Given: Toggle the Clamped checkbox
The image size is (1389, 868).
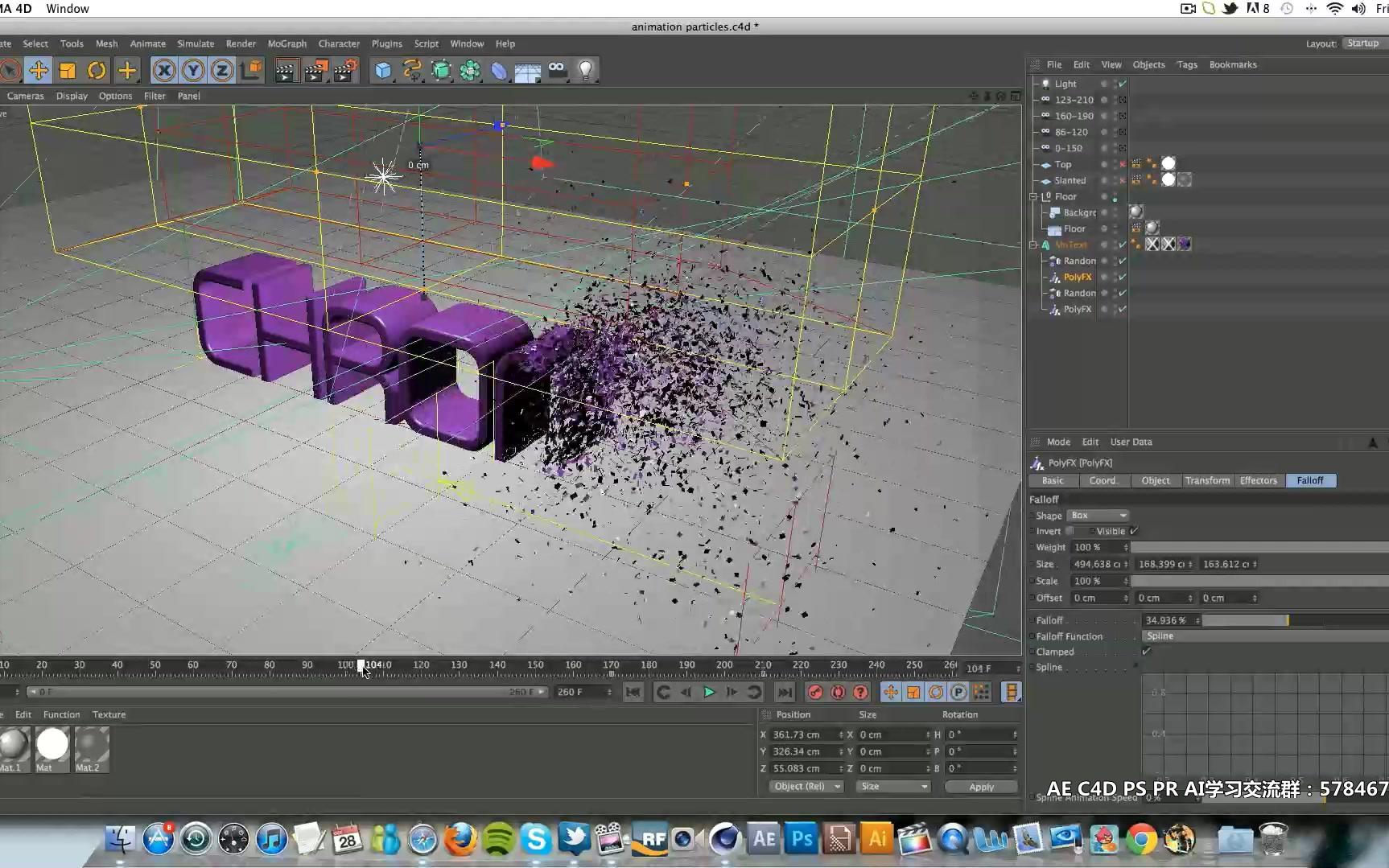Looking at the screenshot, I should click(x=1146, y=652).
